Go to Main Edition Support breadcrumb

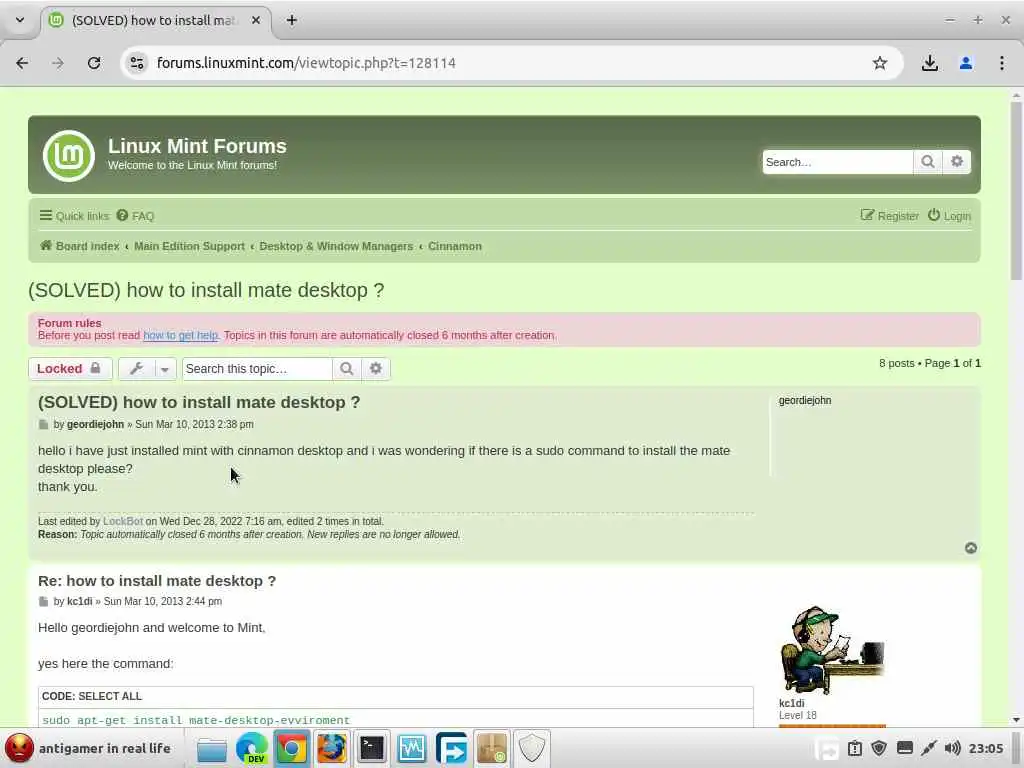point(189,246)
